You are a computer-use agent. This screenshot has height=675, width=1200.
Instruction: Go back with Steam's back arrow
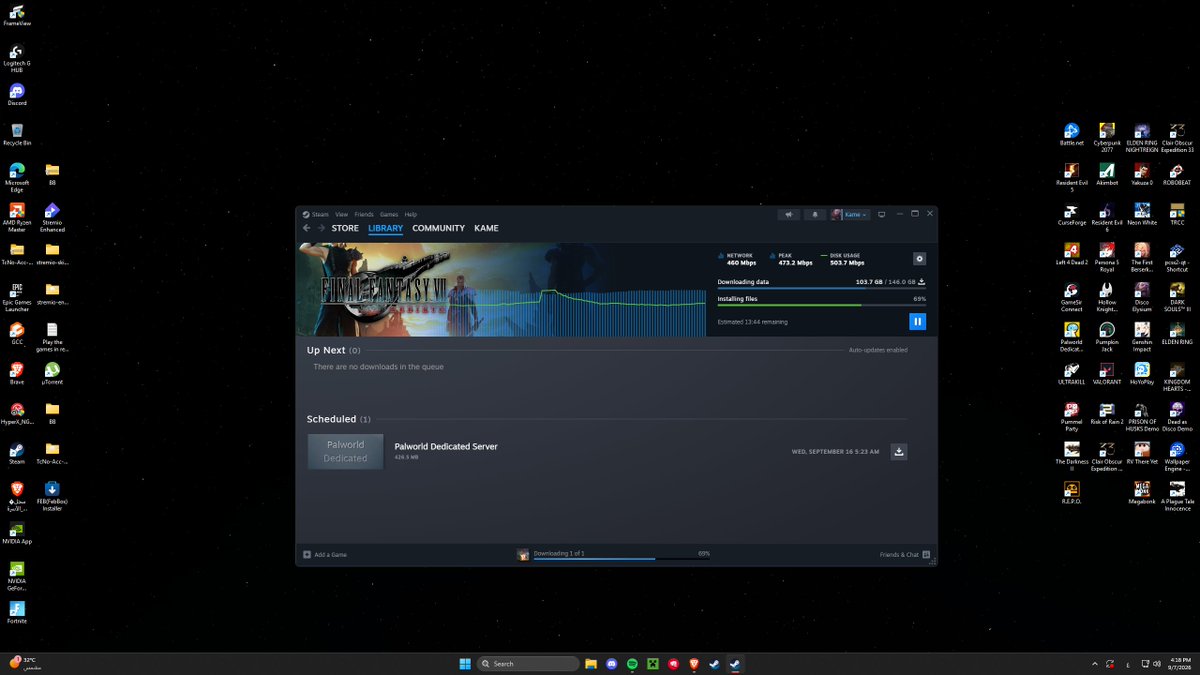(307, 228)
